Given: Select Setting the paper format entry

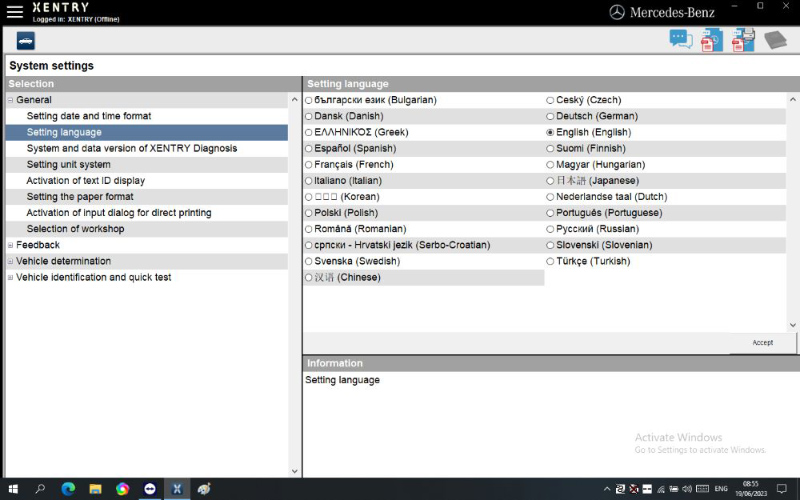Looking at the screenshot, I should [x=79, y=197].
